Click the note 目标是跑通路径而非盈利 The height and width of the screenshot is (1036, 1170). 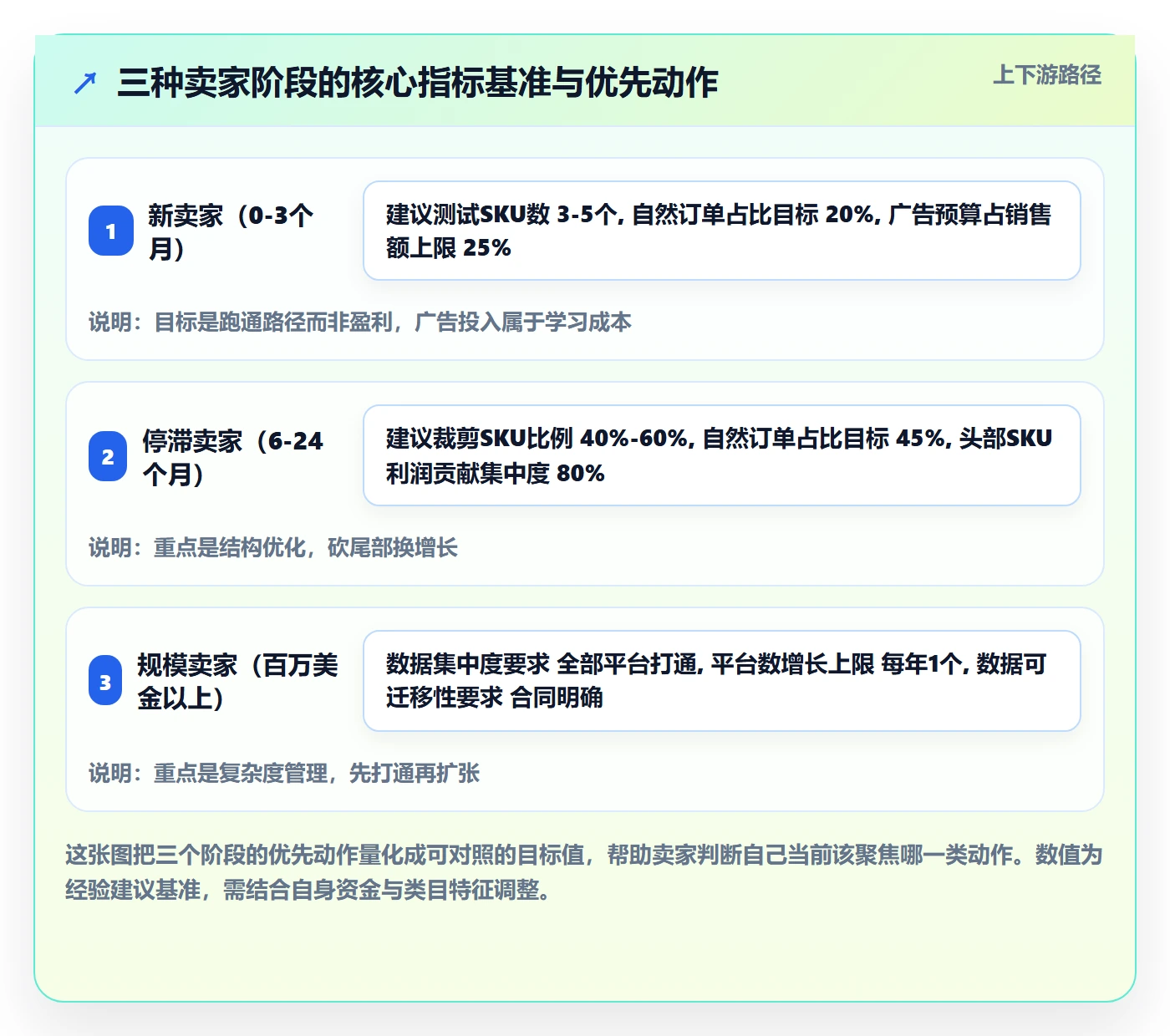[x=360, y=322]
